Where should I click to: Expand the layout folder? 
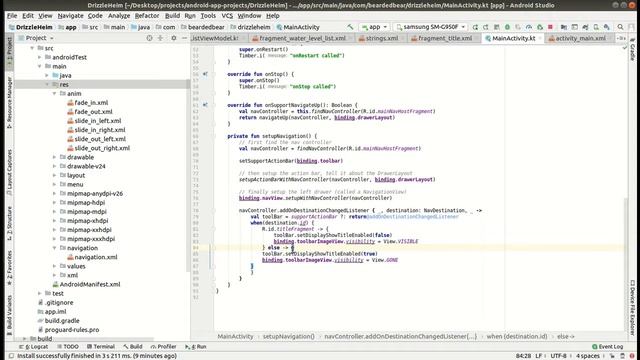pos(54,176)
